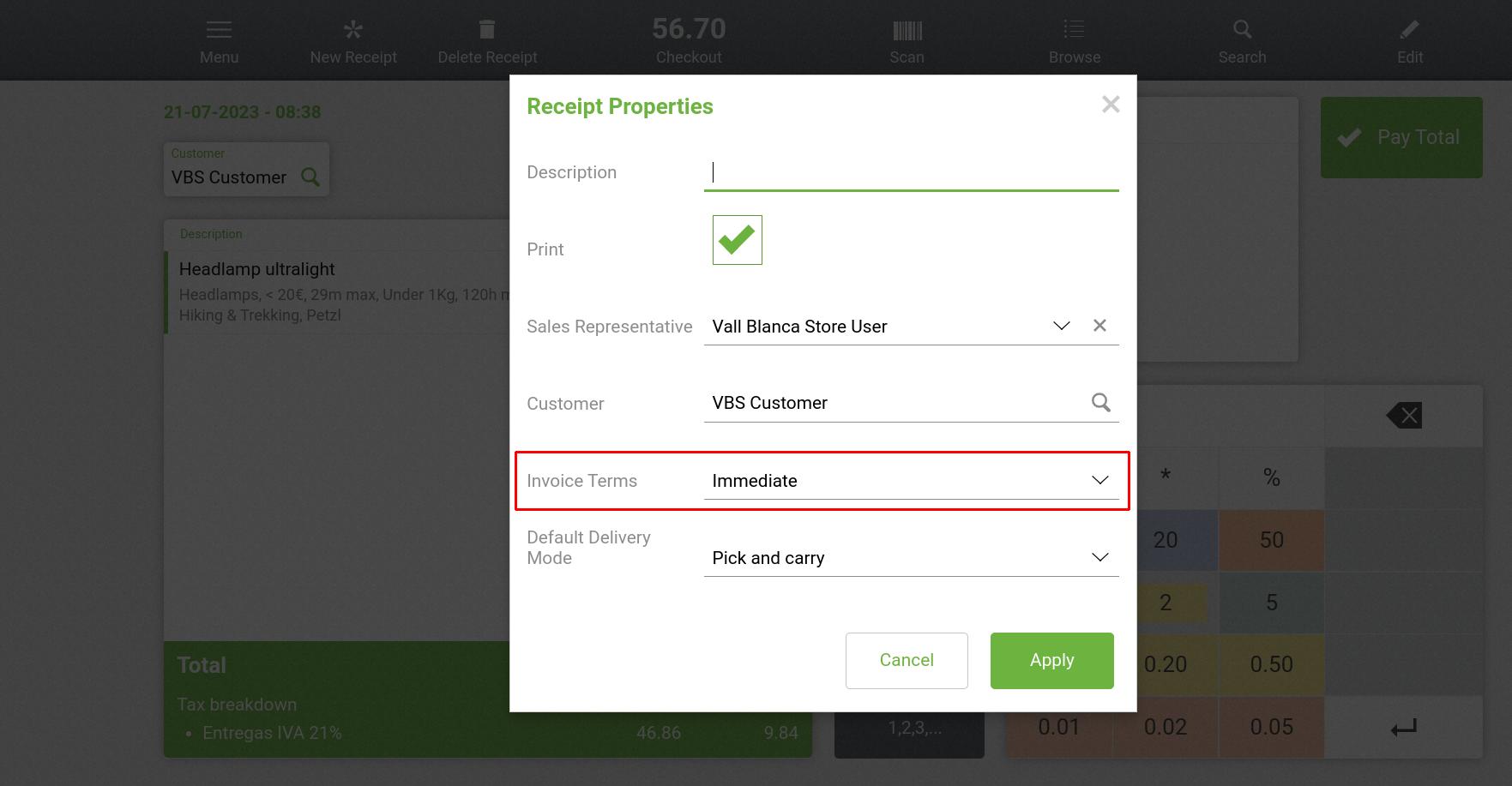Image resolution: width=1512 pixels, height=786 pixels.
Task: Click the 56.70 Checkout item
Action: click(x=689, y=40)
